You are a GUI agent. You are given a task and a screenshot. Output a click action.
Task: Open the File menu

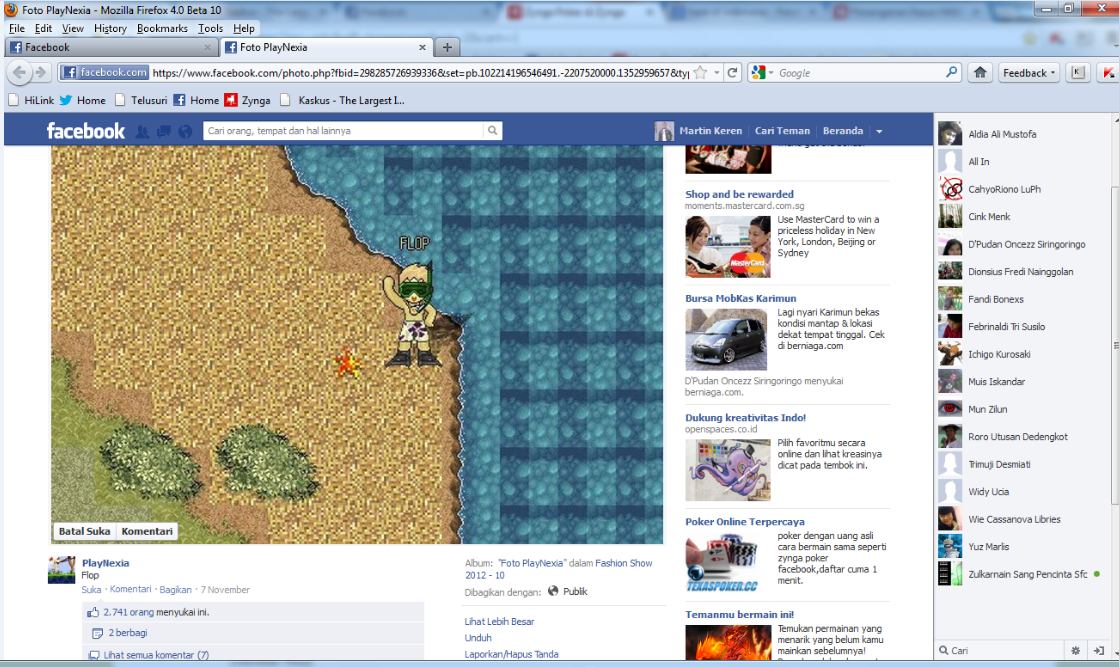coord(16,29)
